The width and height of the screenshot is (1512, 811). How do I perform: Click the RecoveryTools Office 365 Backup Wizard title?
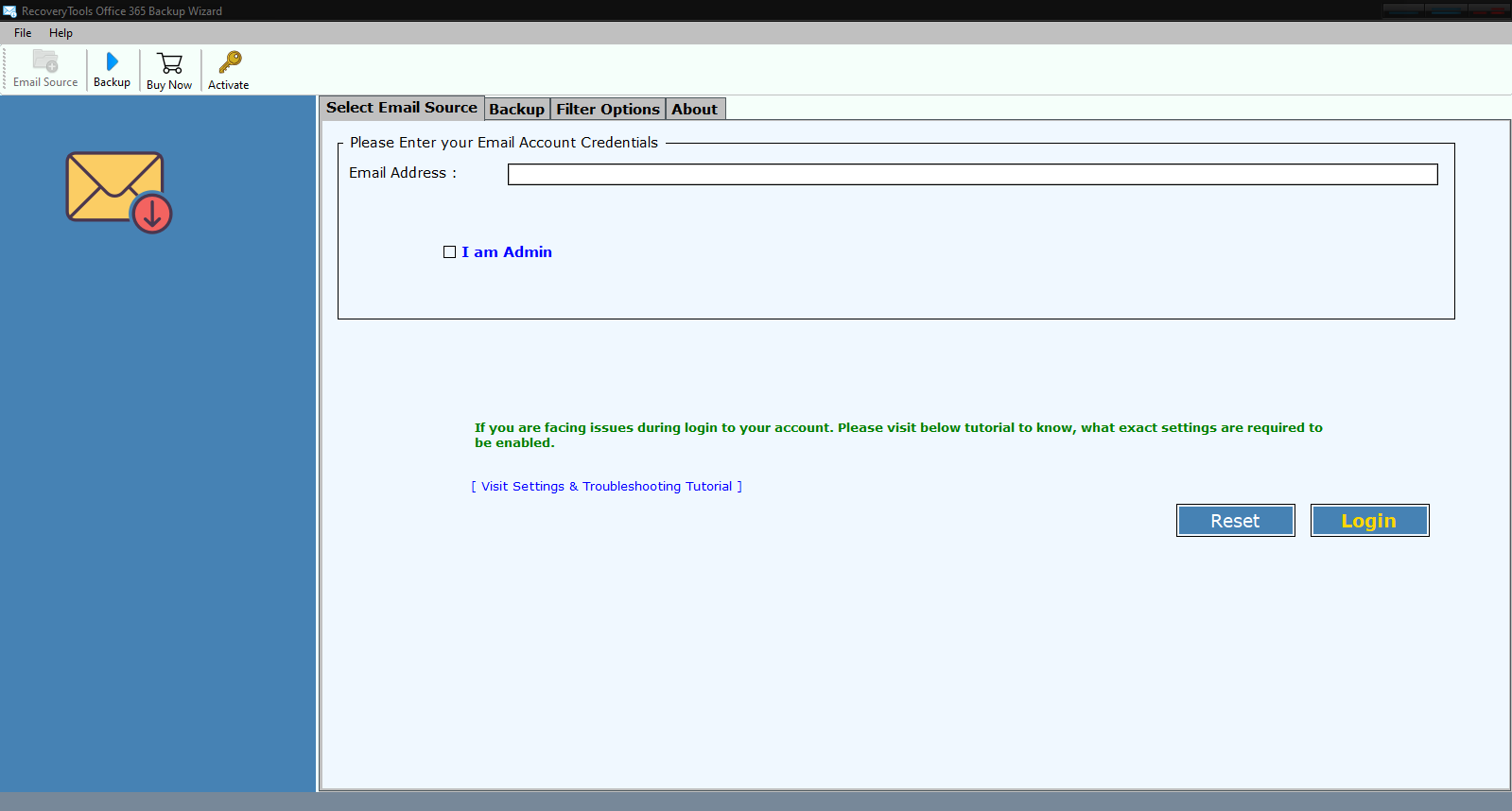122,11
